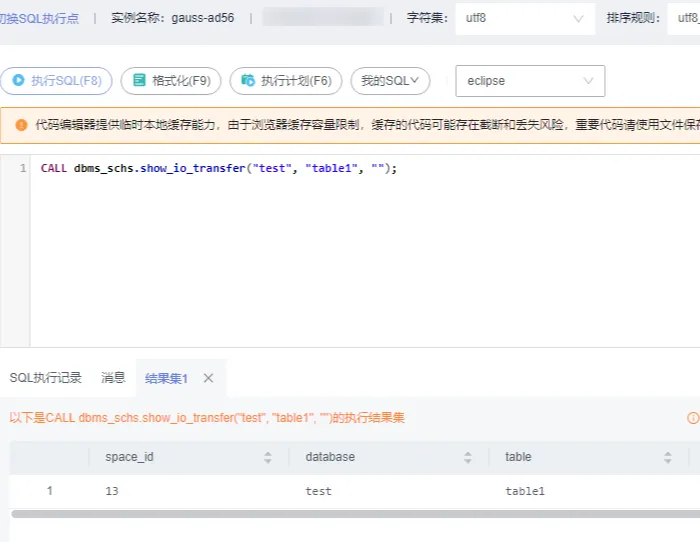
Task: Click editor line number 1 gutter
Action: coord(23,168)
